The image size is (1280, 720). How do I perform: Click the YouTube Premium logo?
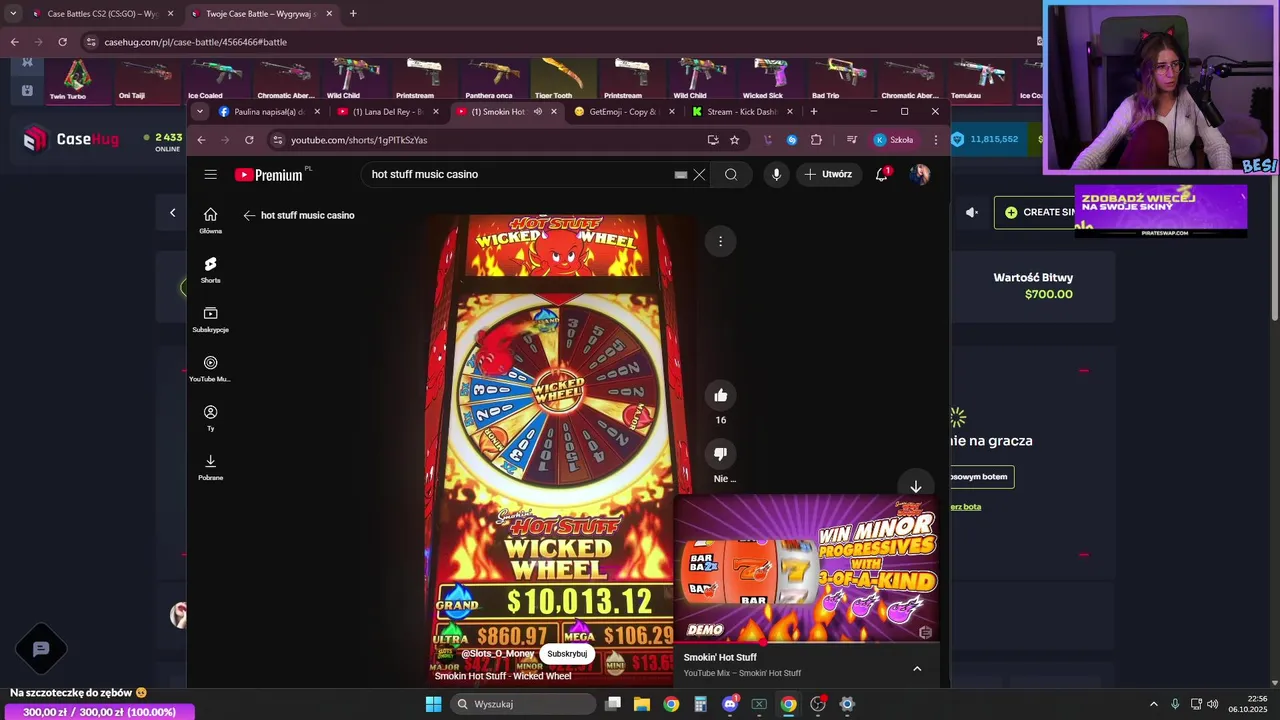269,175
